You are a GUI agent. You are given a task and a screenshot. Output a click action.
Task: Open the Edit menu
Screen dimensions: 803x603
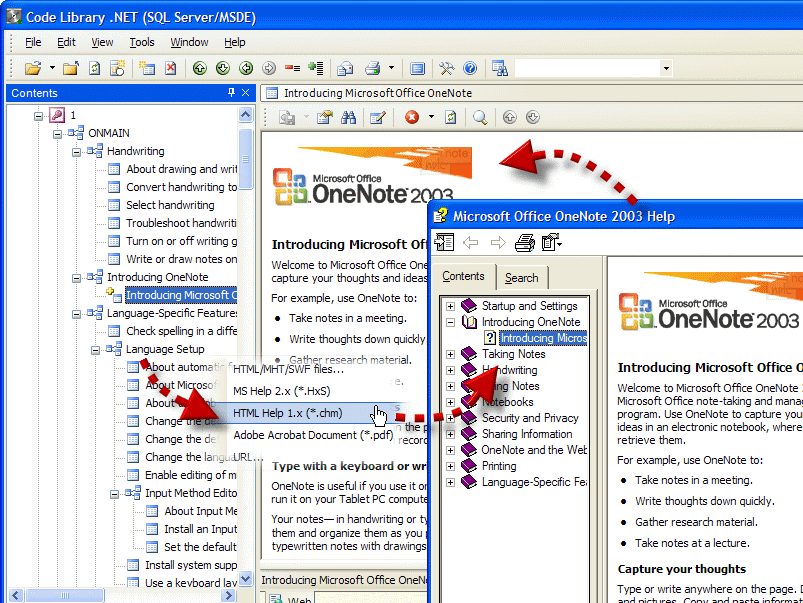click(66, 42)
